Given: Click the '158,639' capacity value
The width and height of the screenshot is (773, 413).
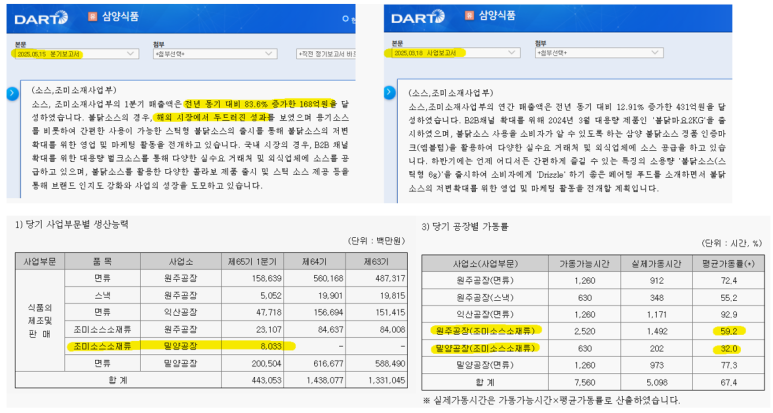Looking at the screenshot, I should pos(266,278).
